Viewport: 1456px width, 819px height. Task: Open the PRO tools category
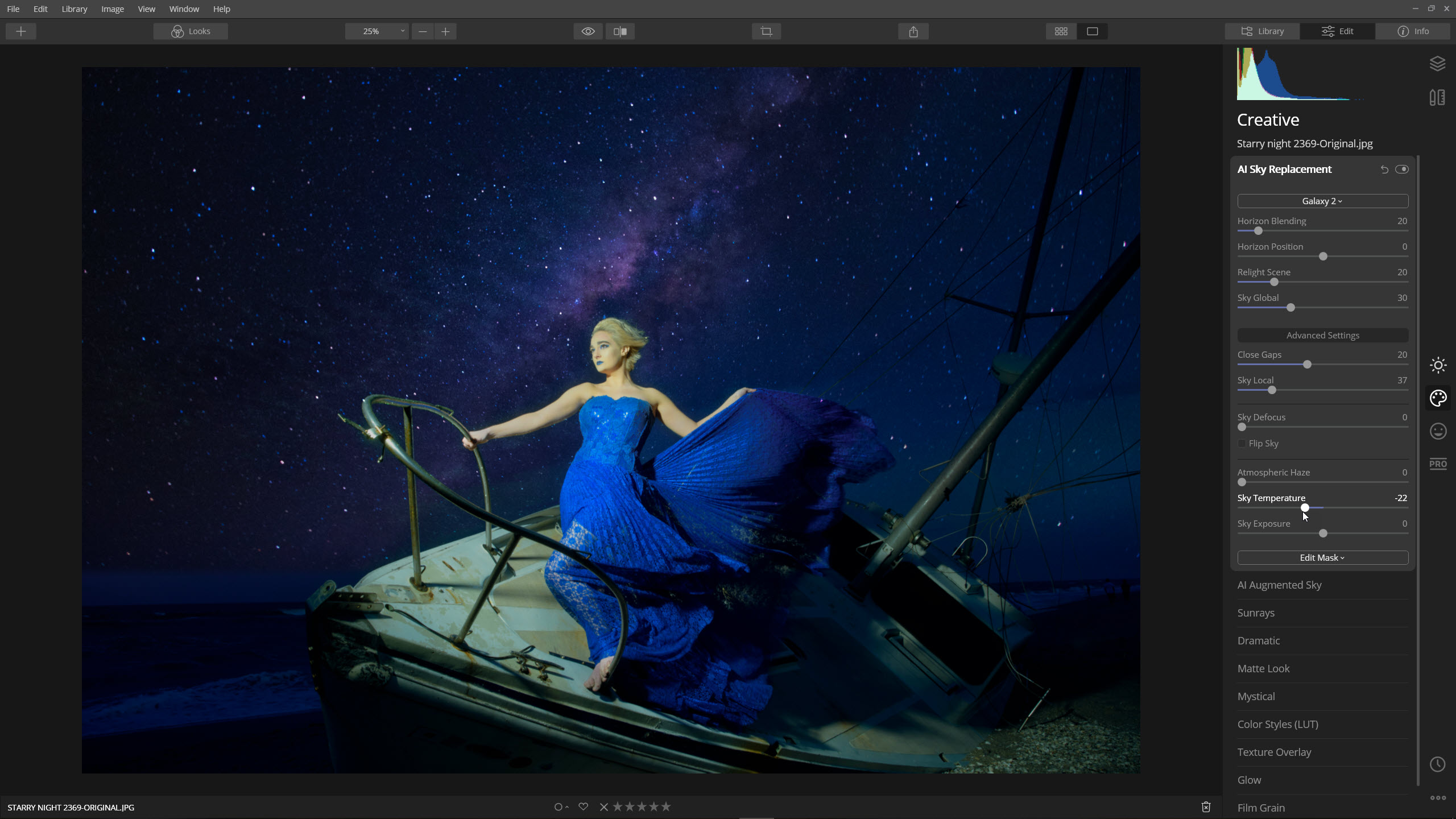click(1438, 464)
